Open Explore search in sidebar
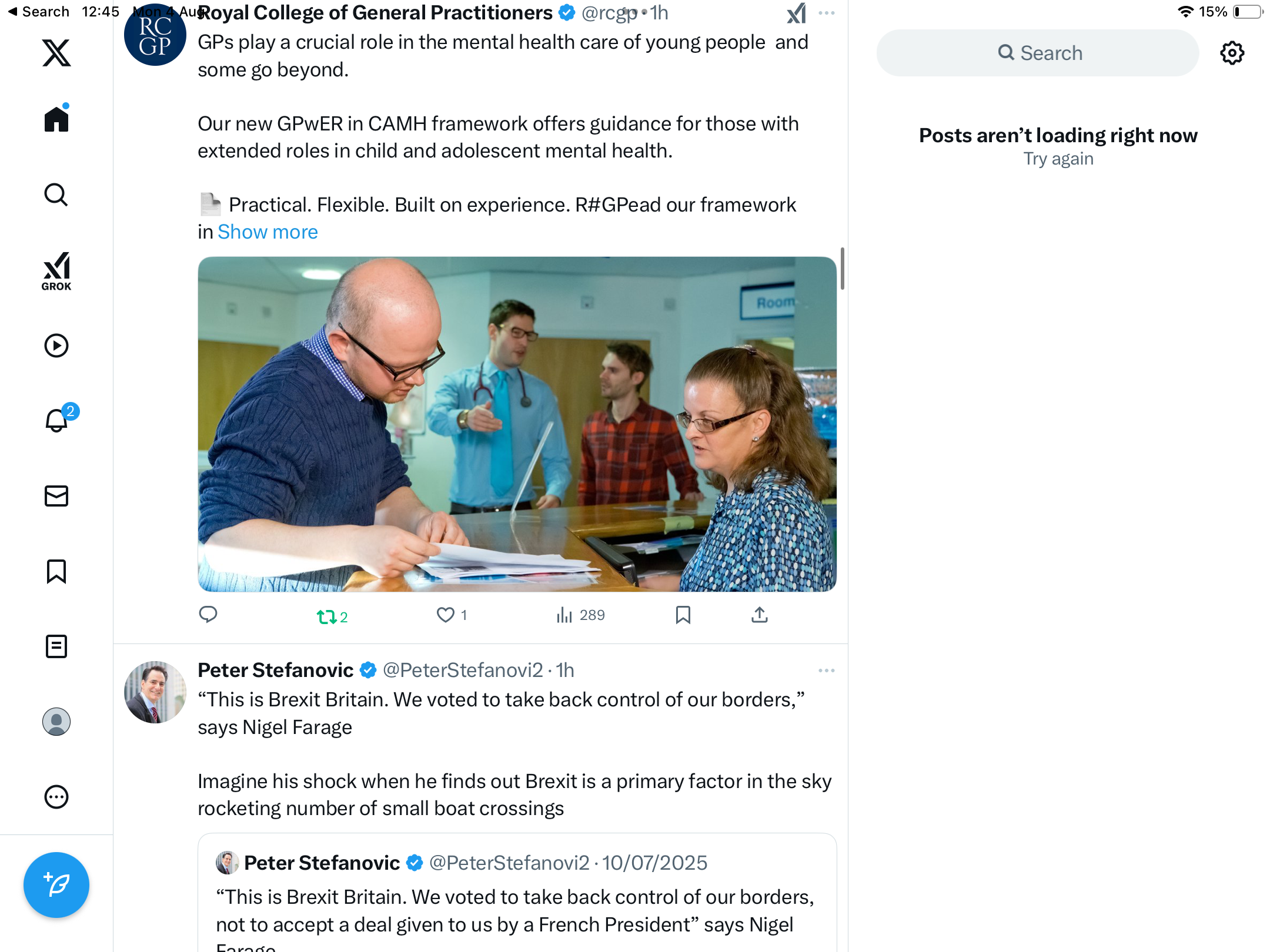1270x952 pixels. click(56, 195)
